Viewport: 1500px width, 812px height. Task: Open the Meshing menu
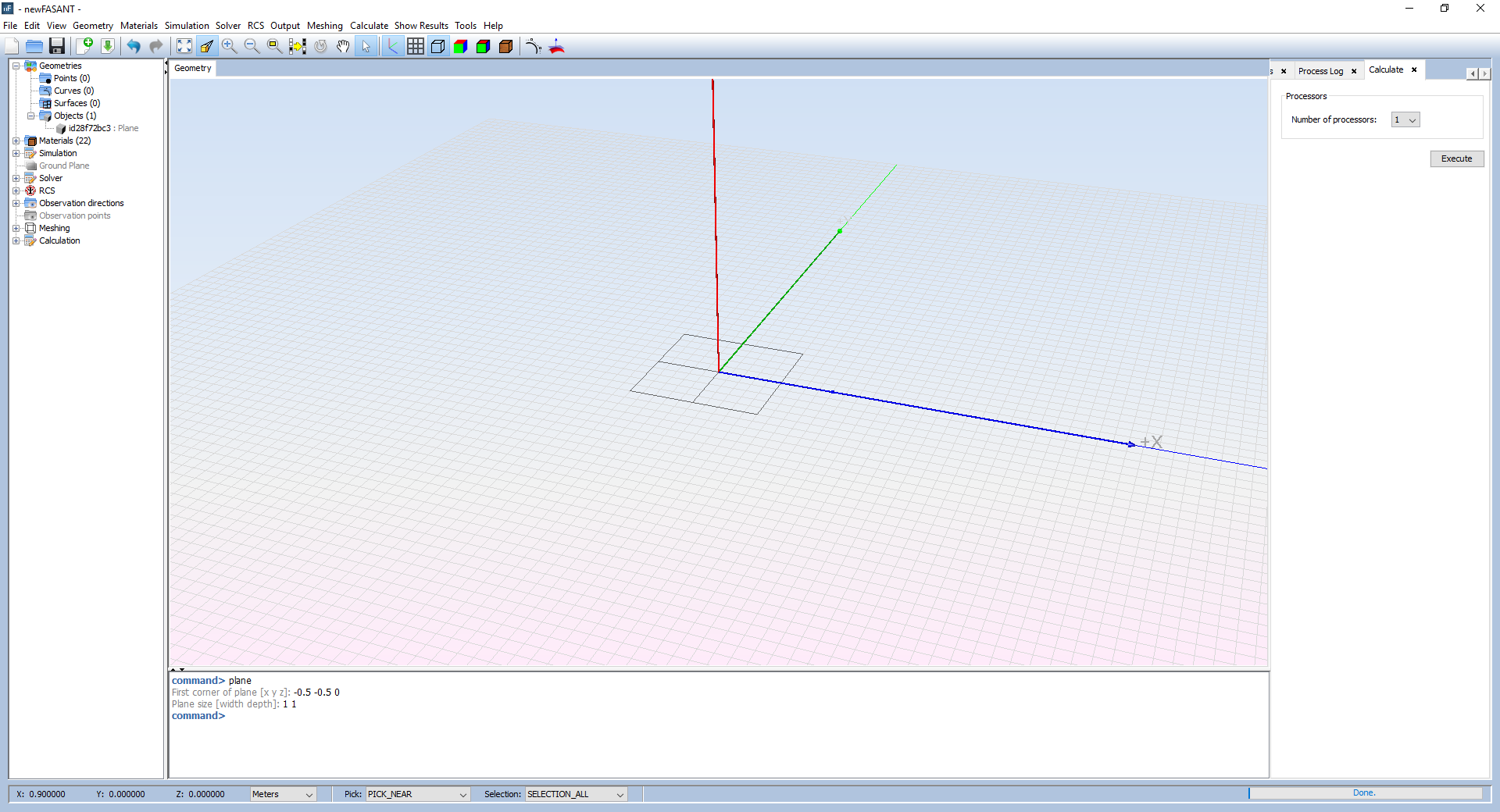pos(324,26)
